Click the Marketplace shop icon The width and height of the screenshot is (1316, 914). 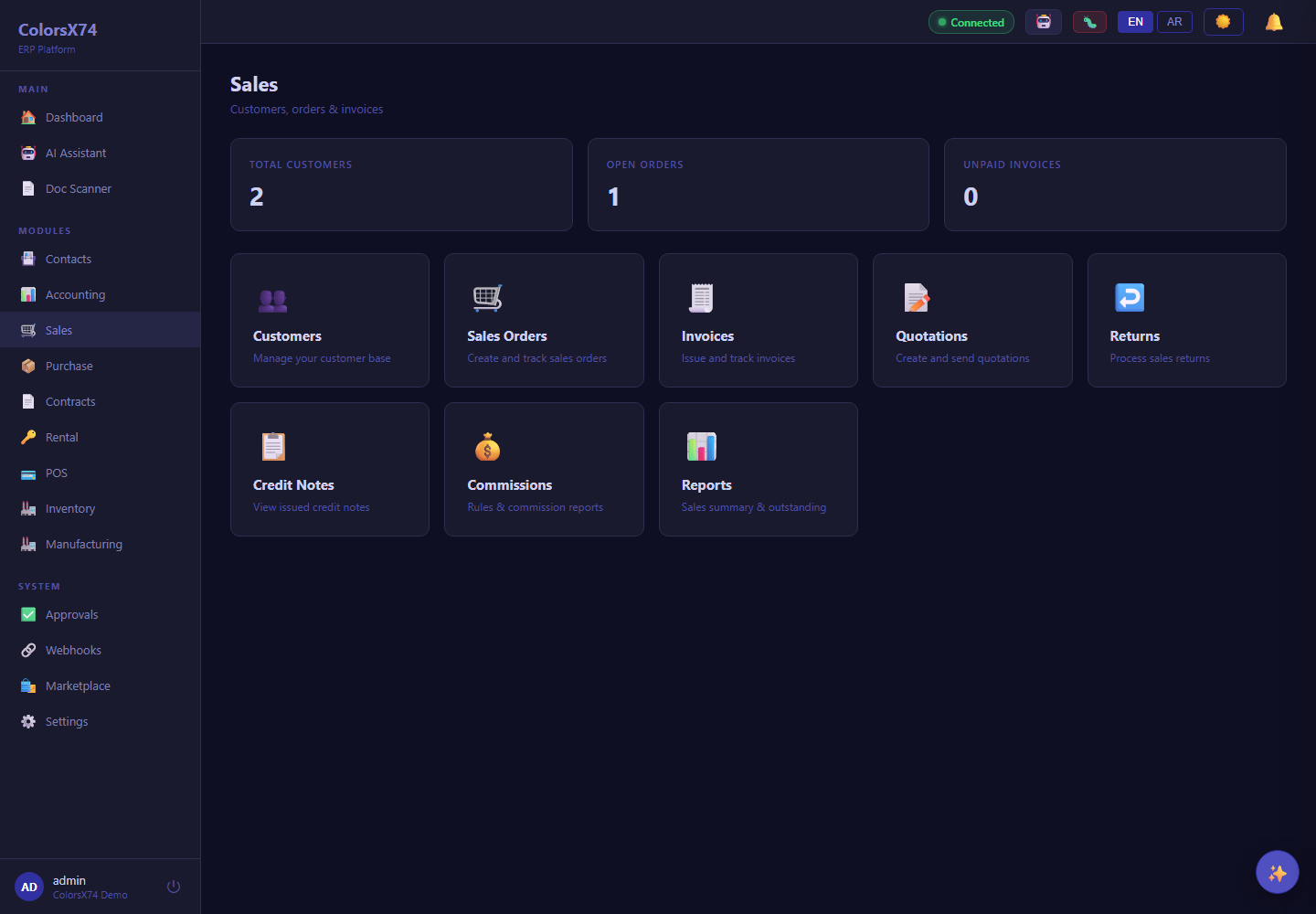28,685
